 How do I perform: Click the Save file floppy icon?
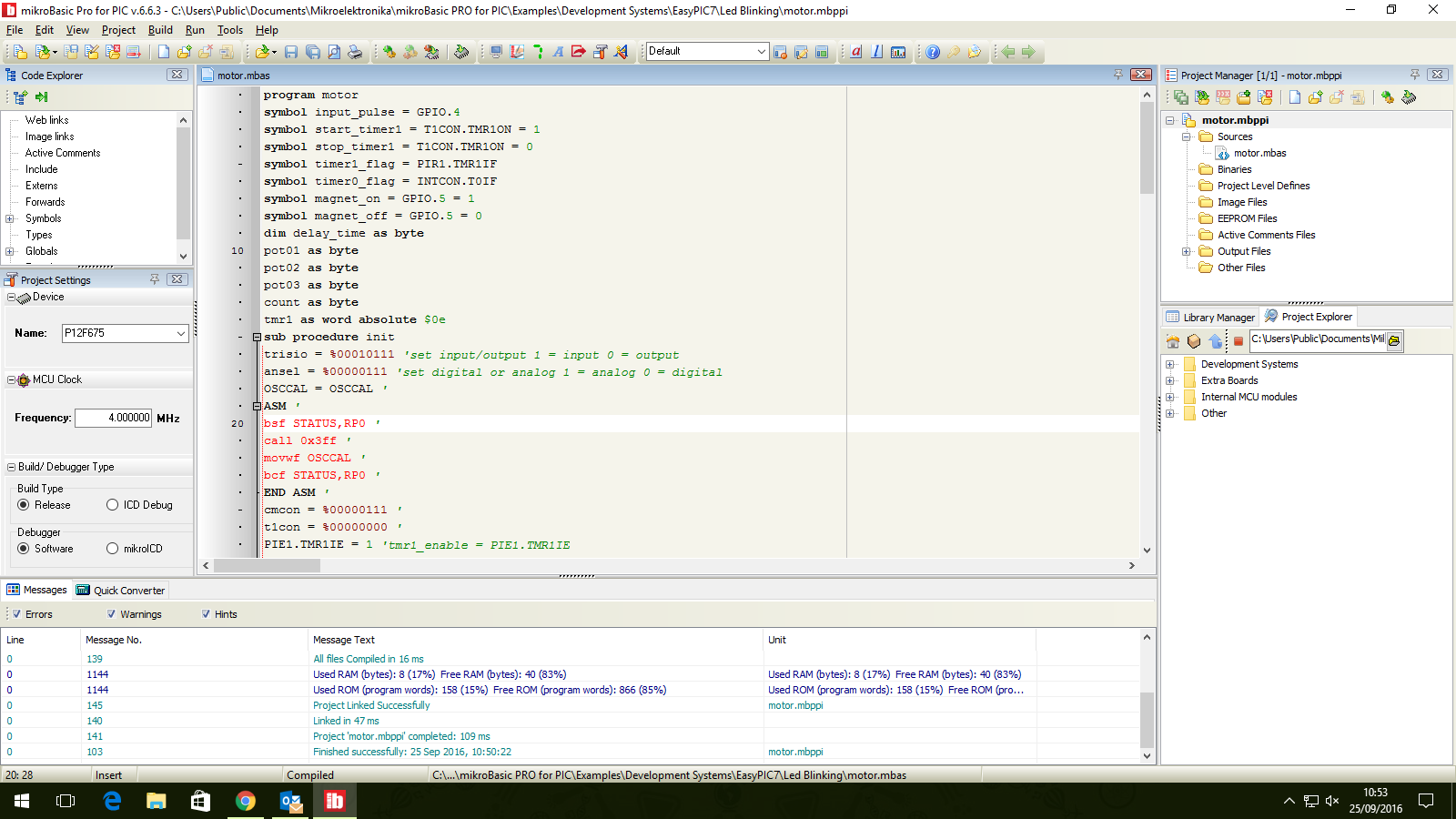tap(291, 52)
